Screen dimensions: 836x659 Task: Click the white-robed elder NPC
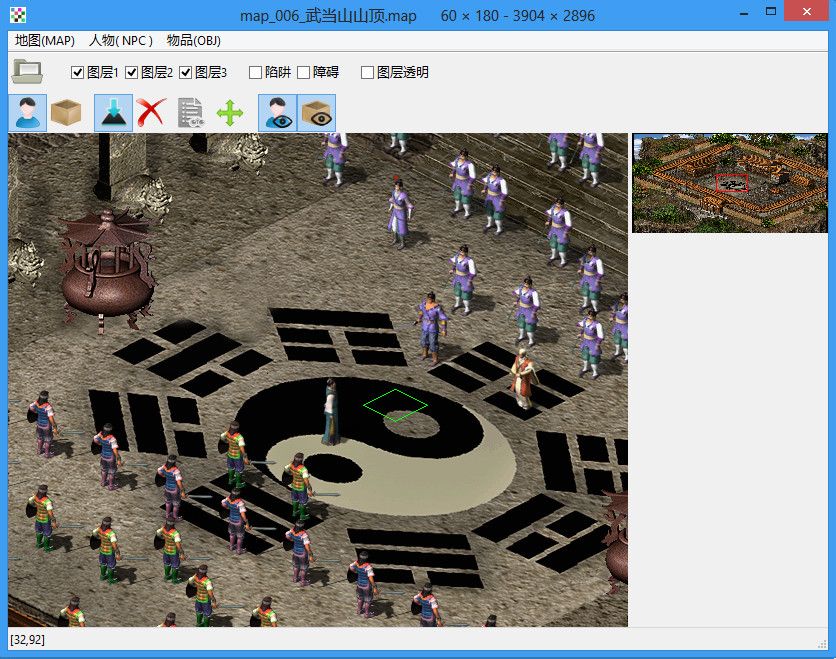(x=524, y=379)
